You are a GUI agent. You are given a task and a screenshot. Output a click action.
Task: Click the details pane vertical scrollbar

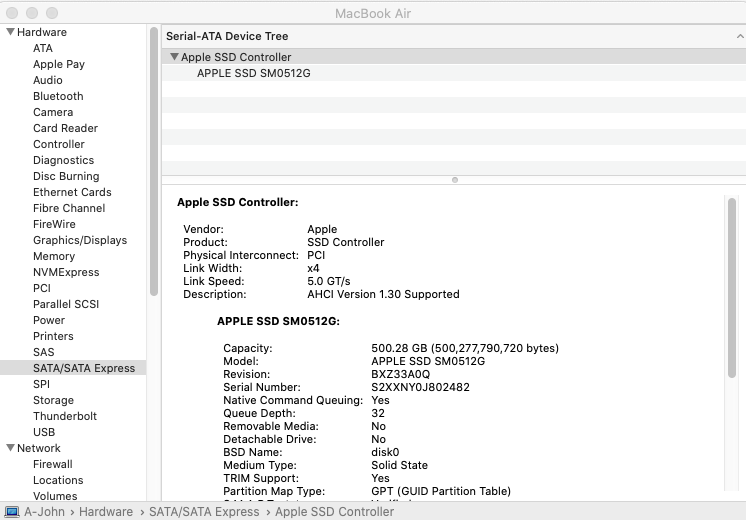click(732, 290)
